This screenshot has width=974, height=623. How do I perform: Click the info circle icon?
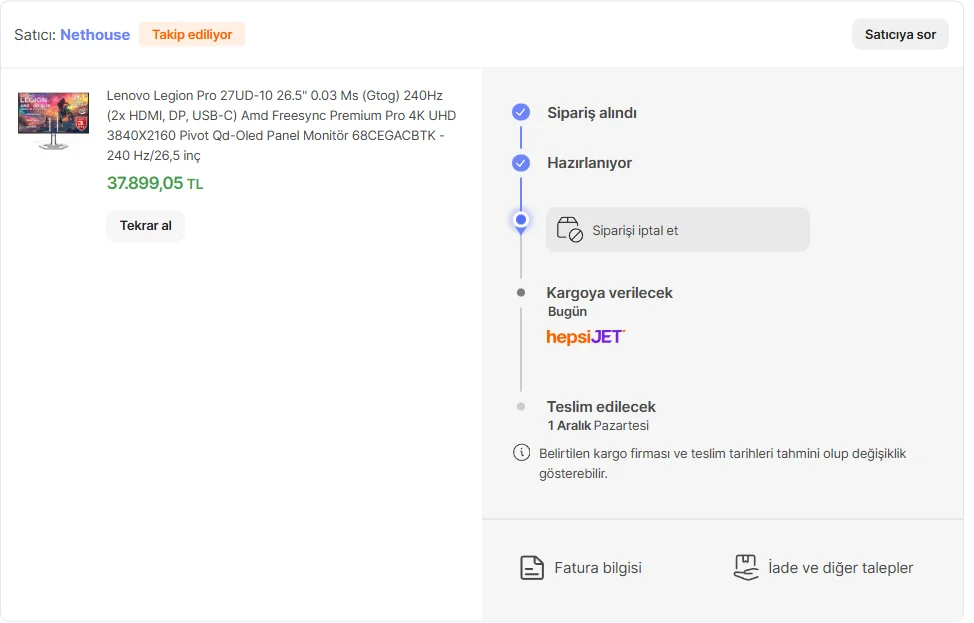point(521,453)
